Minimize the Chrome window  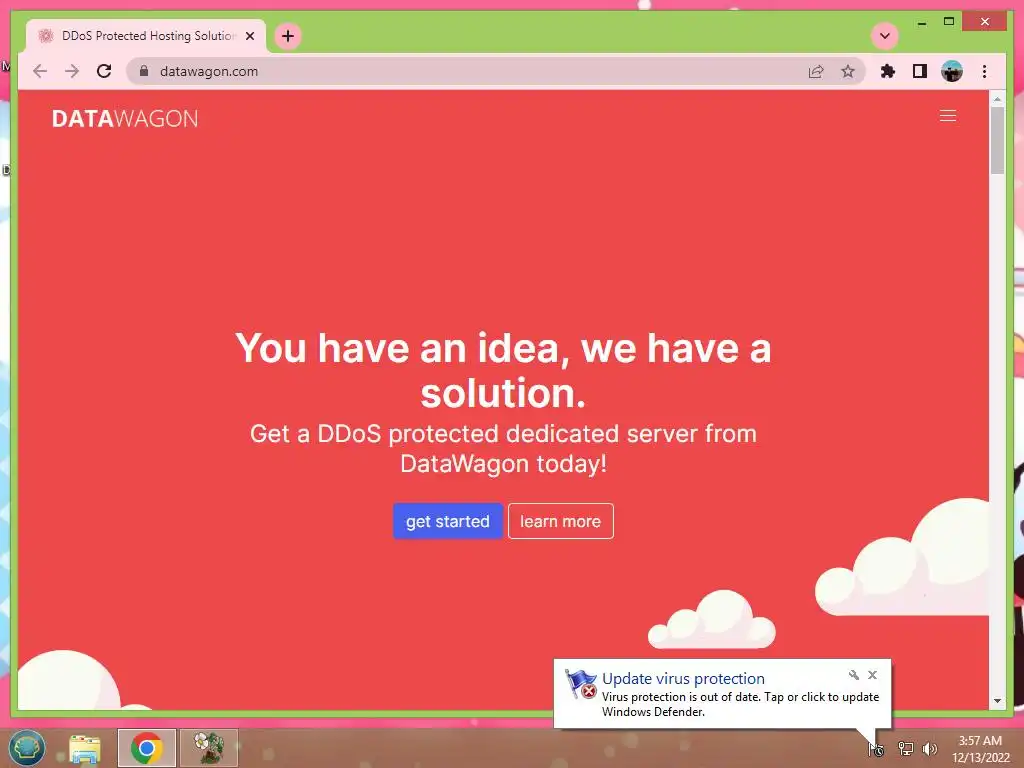pos(921,22)
